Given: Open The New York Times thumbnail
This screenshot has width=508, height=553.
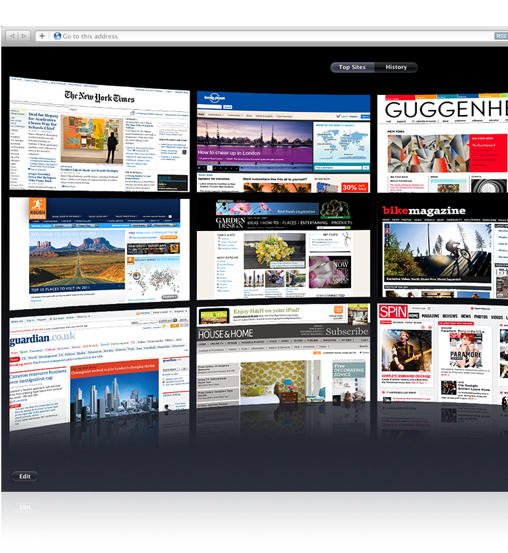Looking at the screenshot, I should 99,135.
